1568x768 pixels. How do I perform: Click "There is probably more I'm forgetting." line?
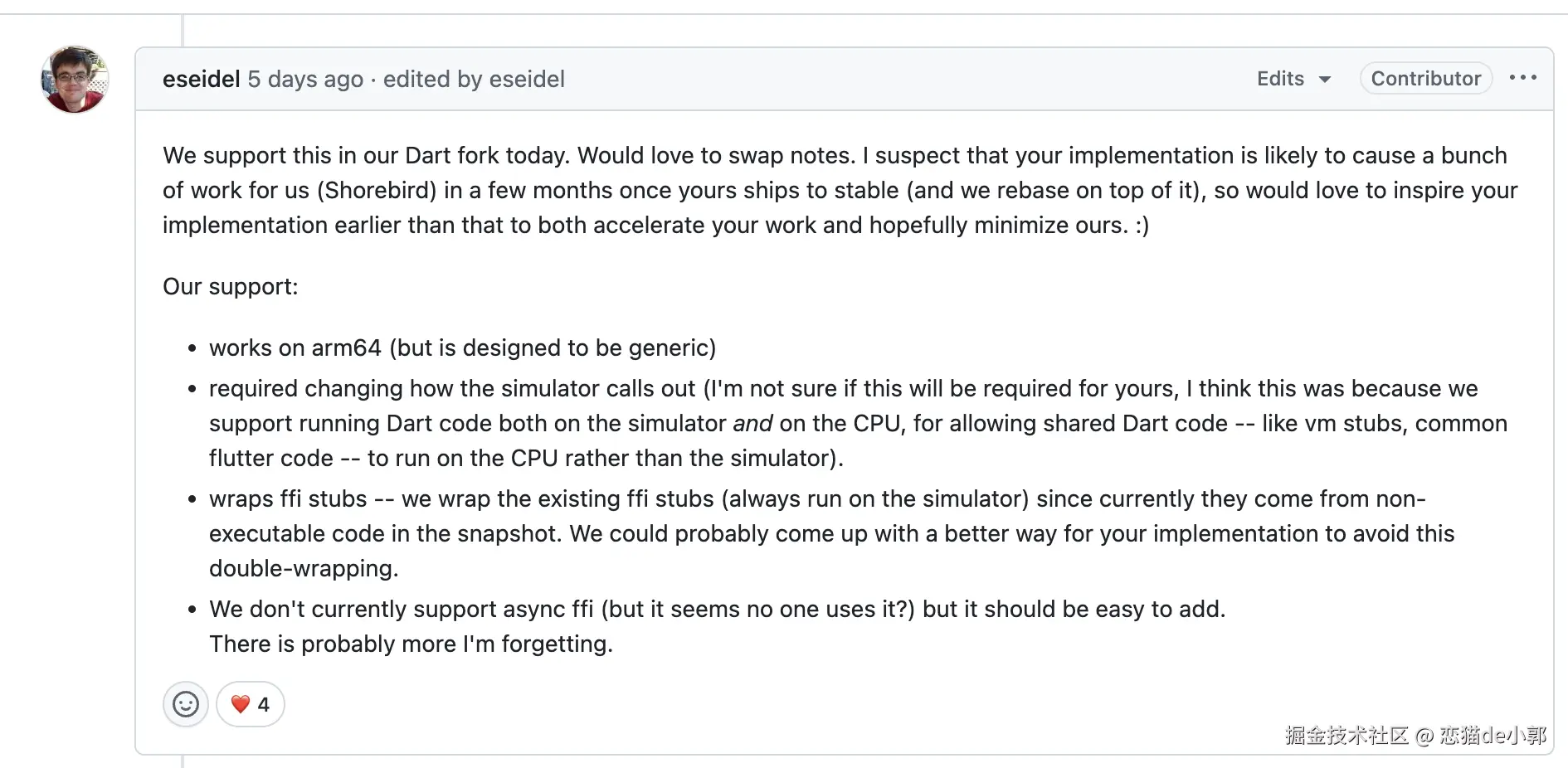(x=411, y=644)
